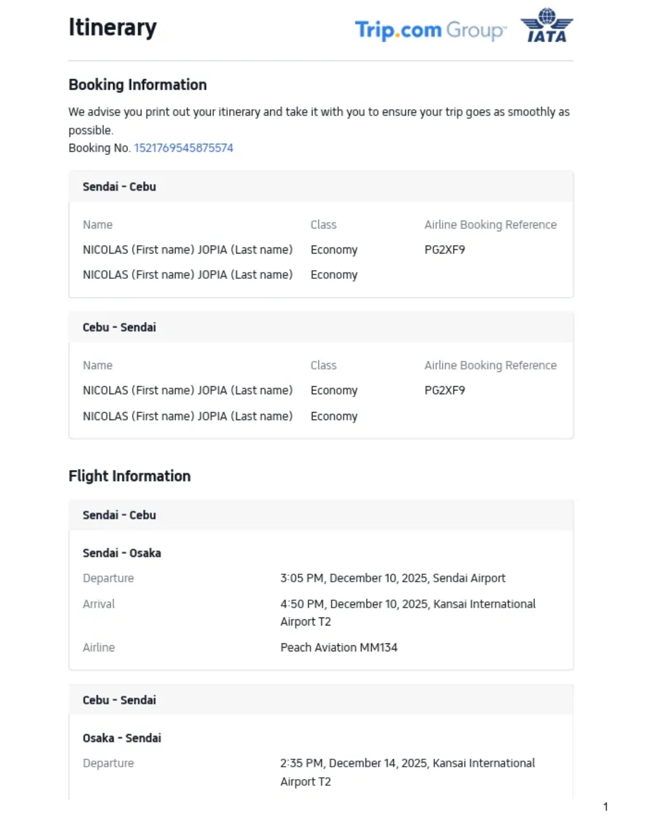Click the Sendai - Osaka segment title

(121, 553)
